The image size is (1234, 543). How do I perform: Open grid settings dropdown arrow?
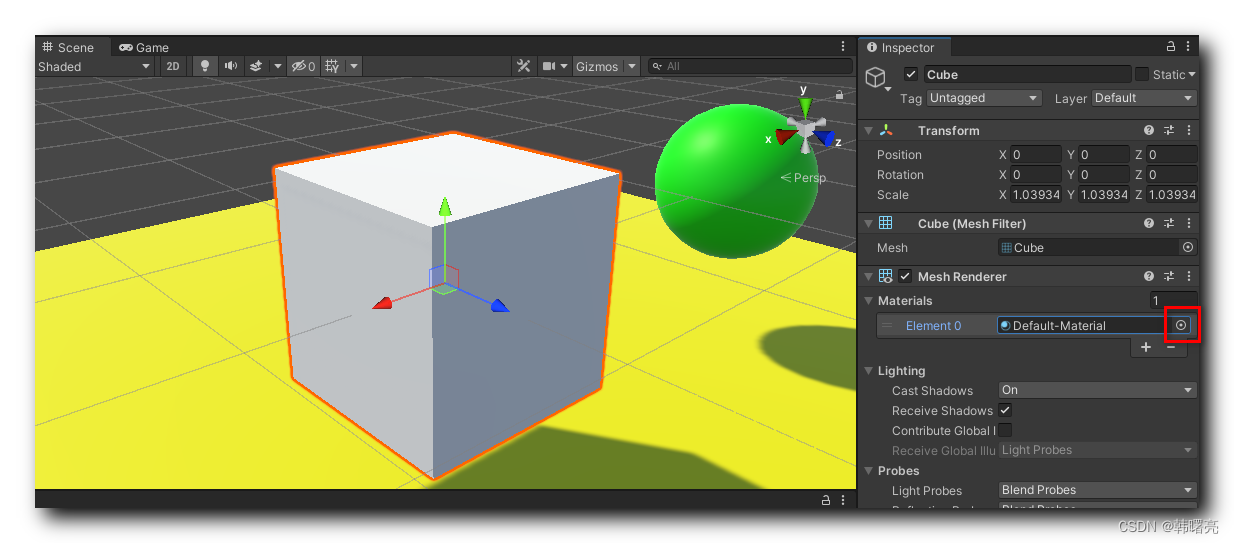pyautogui.click(x=354, y=66)
